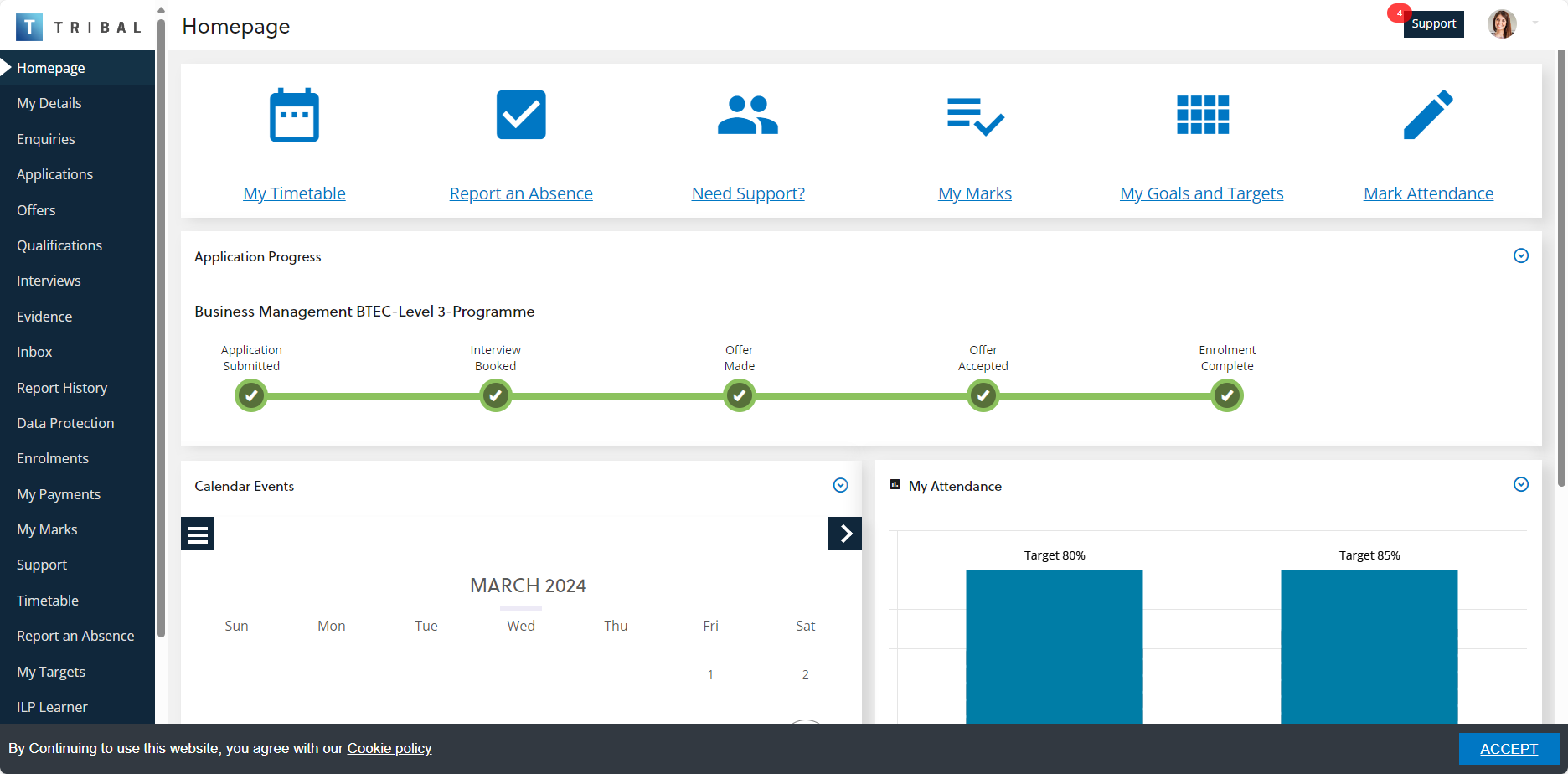Click the Need Support people icon

tap(748, 115)
